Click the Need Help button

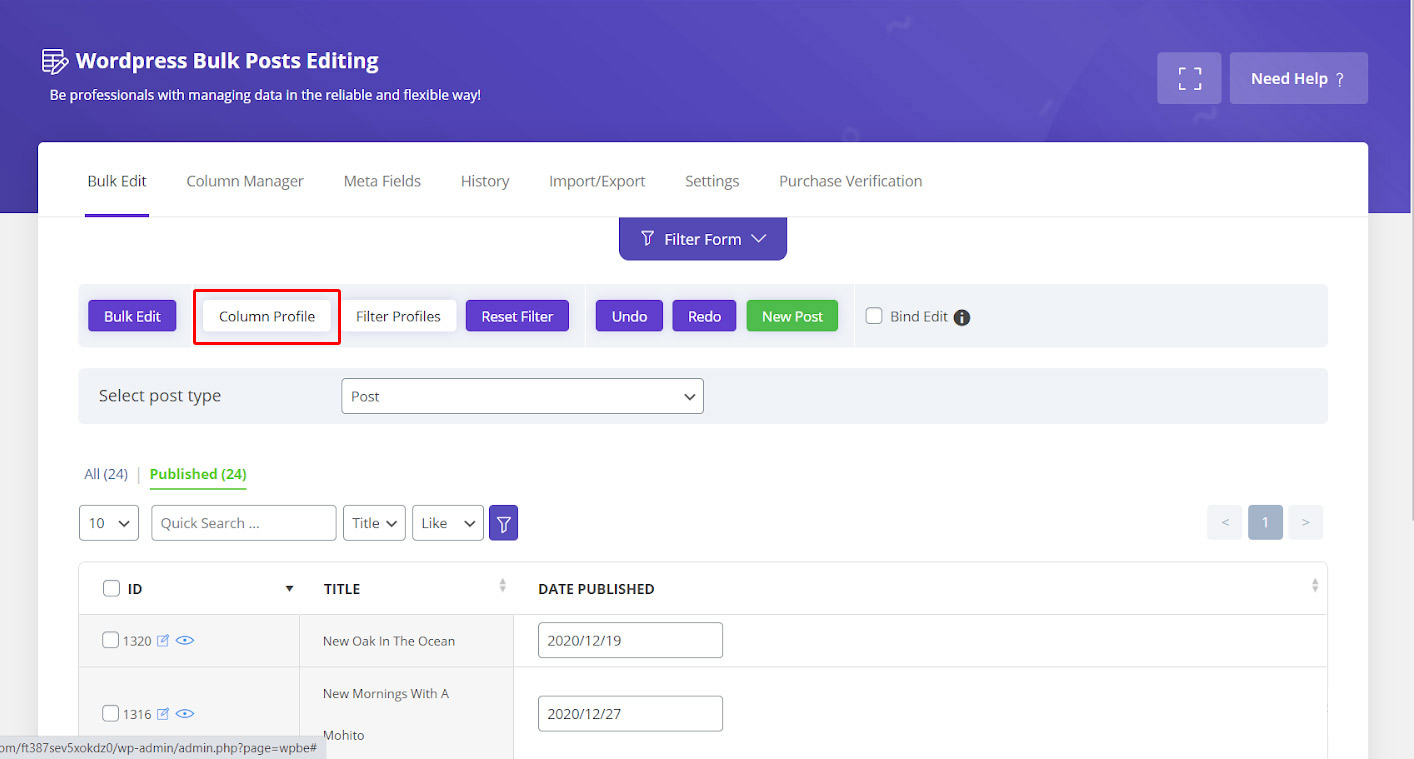1298,78
